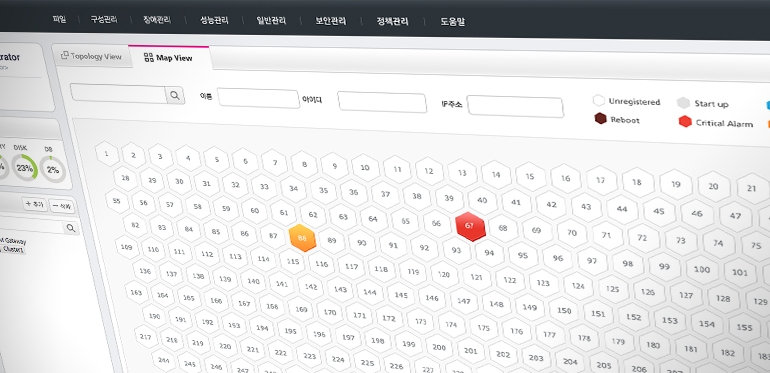Select hexagon node 47
The image size is (770, 373).
tap(735, 215)
